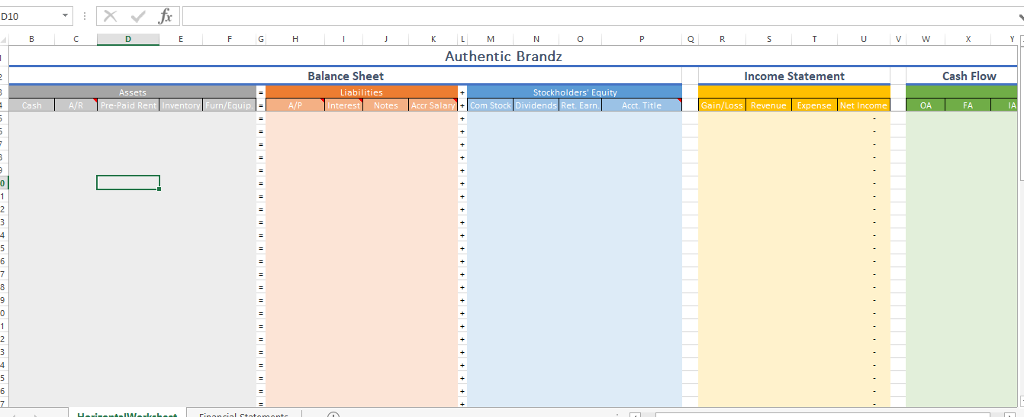Select the A/R column heading cell
The height and width of the screenshot is (417, 1024).
pyautogui.click(x=76, y=105)
